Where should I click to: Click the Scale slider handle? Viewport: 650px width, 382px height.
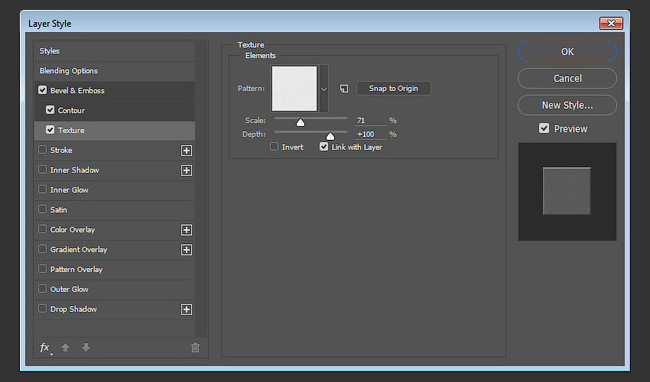[x=301, y=122]
